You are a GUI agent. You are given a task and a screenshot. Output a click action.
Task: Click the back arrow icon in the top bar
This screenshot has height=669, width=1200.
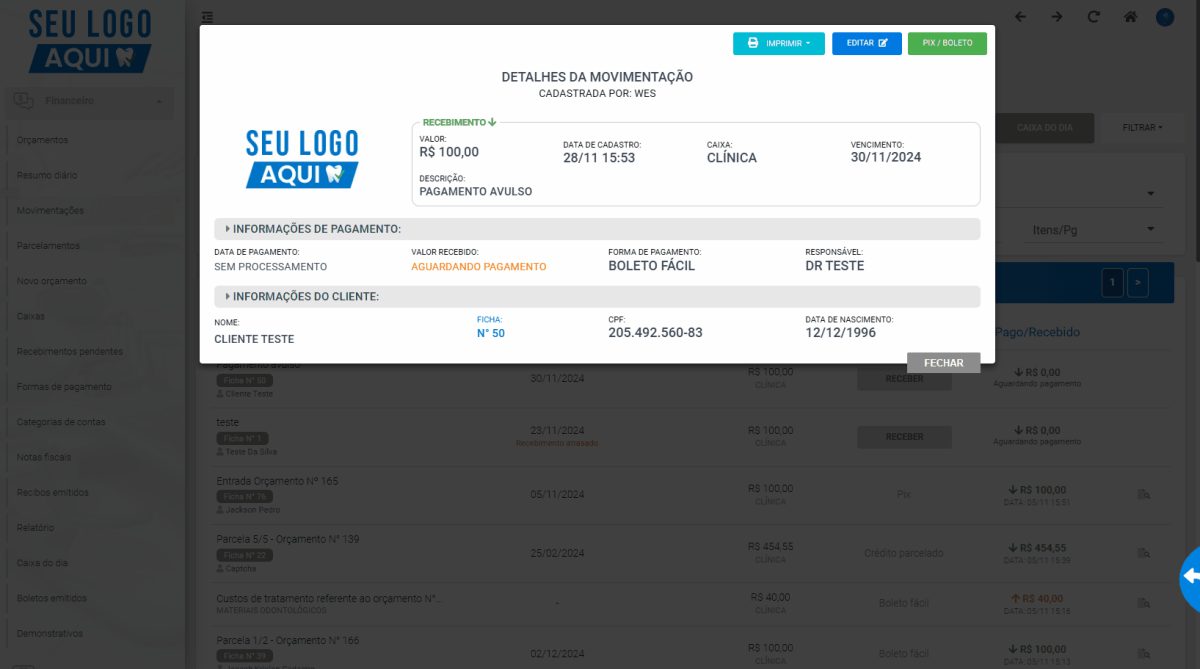1020,17
